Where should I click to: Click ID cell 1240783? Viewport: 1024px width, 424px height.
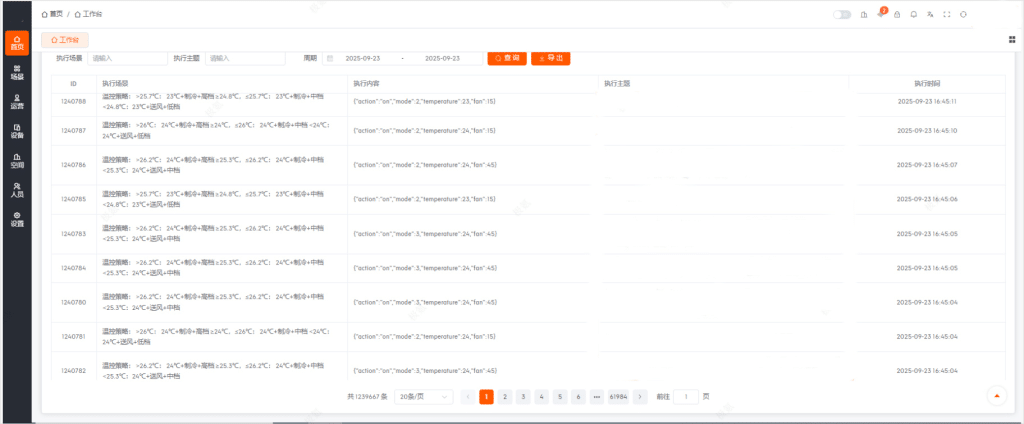[x=74, y=233]
